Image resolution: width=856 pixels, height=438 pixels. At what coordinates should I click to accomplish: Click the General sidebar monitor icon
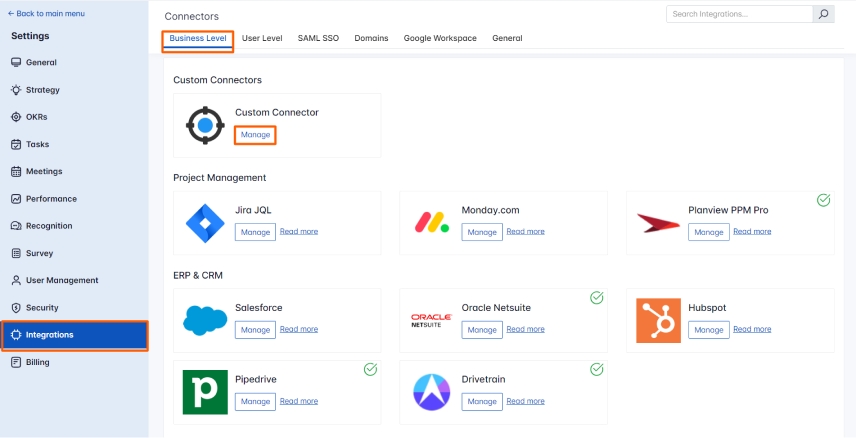pyautogui.click(x=16, y=62)
